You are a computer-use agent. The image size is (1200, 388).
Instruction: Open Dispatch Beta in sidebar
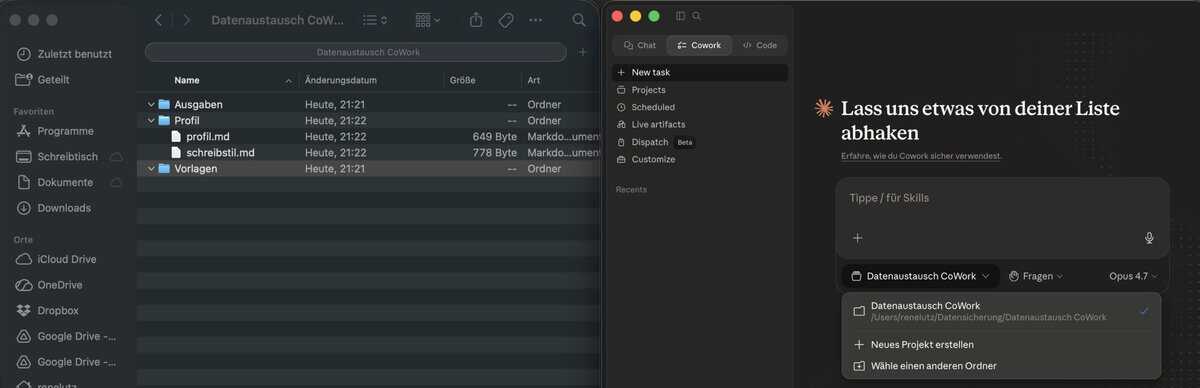pyautogui.click(x=700, y=142)
